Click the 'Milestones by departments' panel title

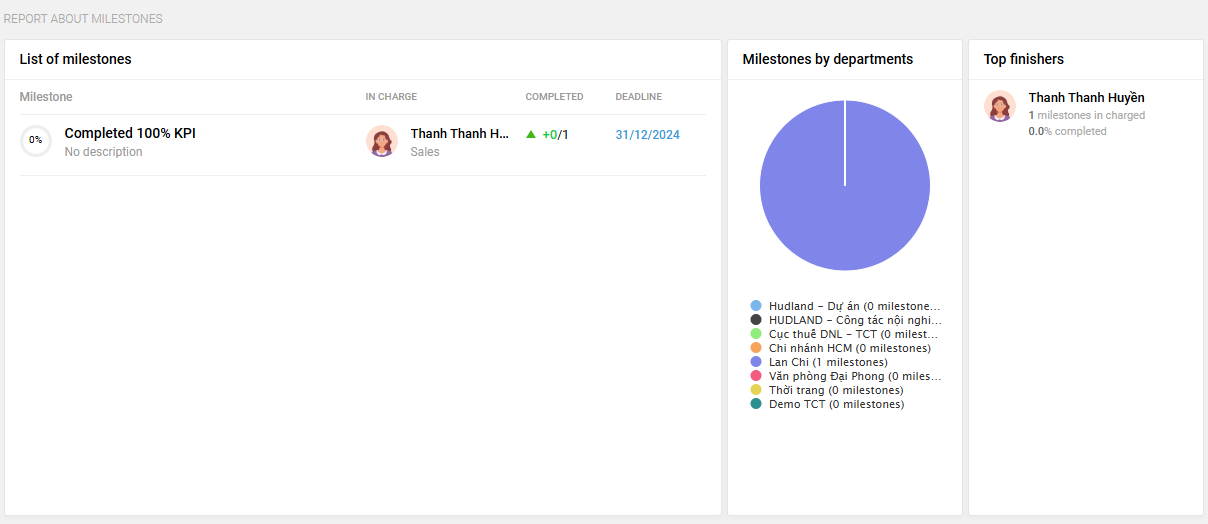pyautogui.click(x=827, y=59)
